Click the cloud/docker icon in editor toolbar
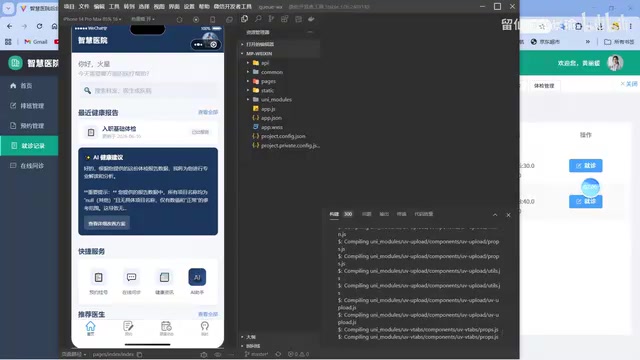Screen dimensions: 640x360 (311, 19)
